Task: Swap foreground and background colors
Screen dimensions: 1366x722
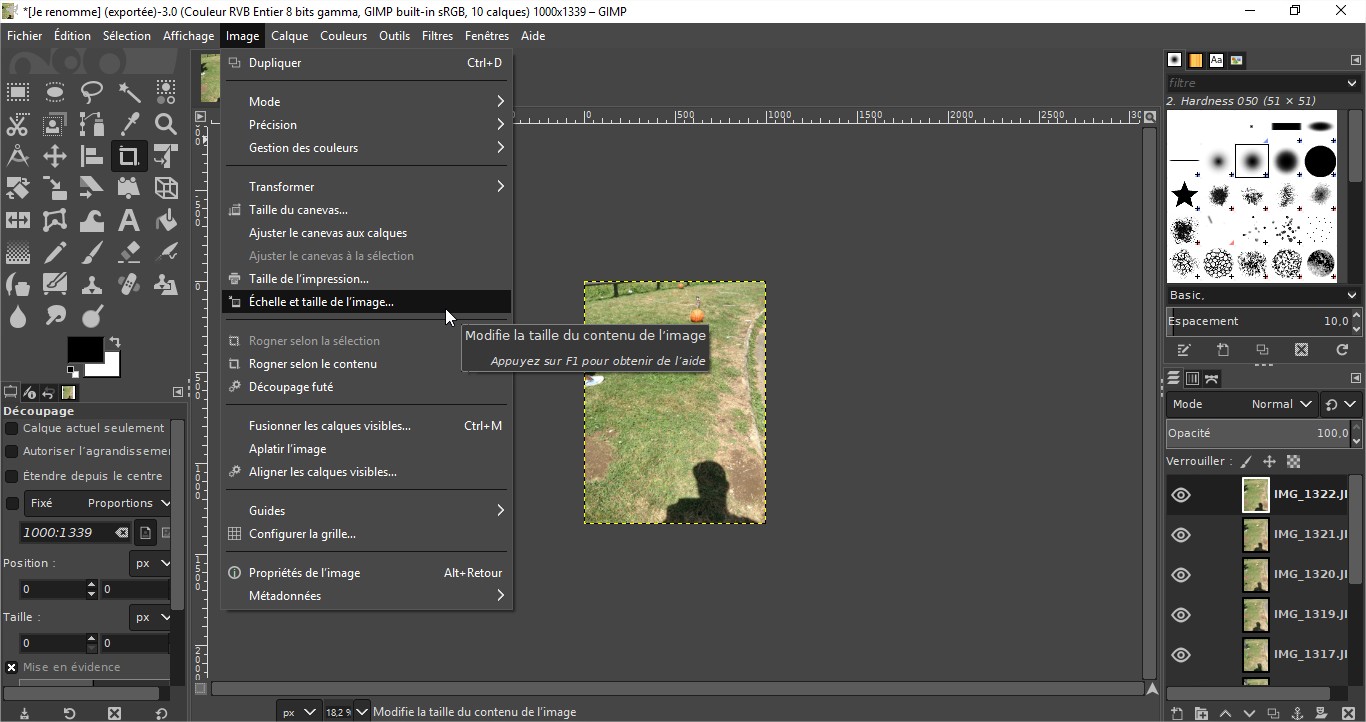Action: click(x=115, y=342)
